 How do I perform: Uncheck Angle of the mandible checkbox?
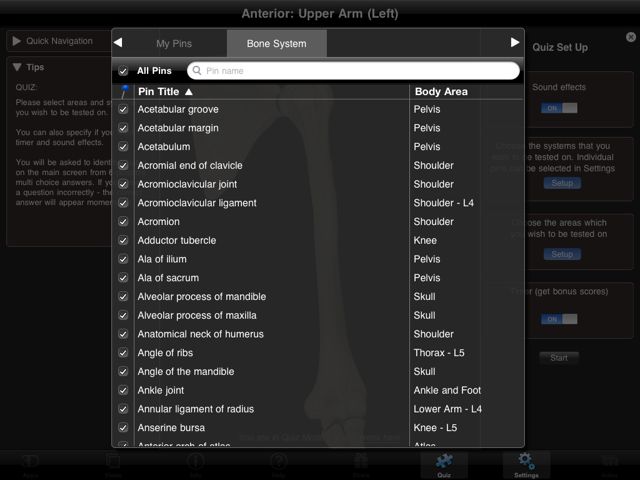(123, 372)
